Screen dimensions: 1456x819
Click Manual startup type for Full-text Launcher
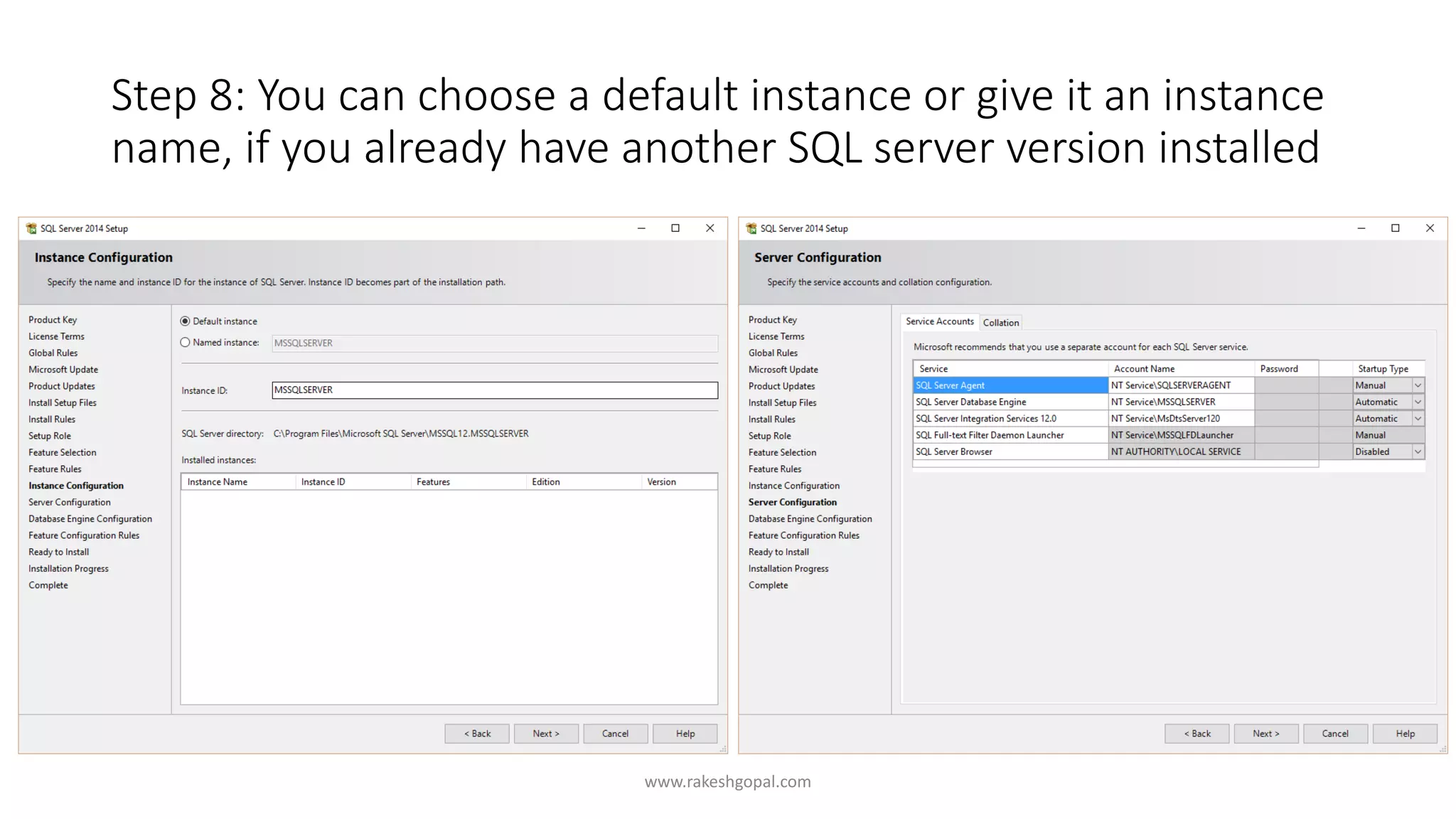pos(1388,435)
